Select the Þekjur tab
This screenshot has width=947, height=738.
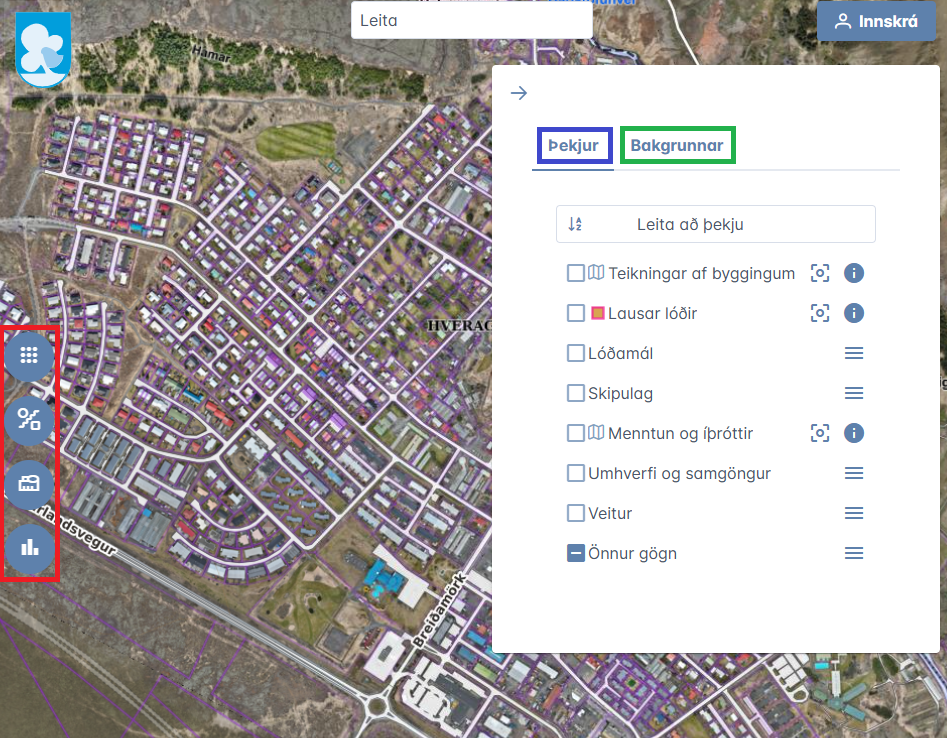(x=573, y=146)
